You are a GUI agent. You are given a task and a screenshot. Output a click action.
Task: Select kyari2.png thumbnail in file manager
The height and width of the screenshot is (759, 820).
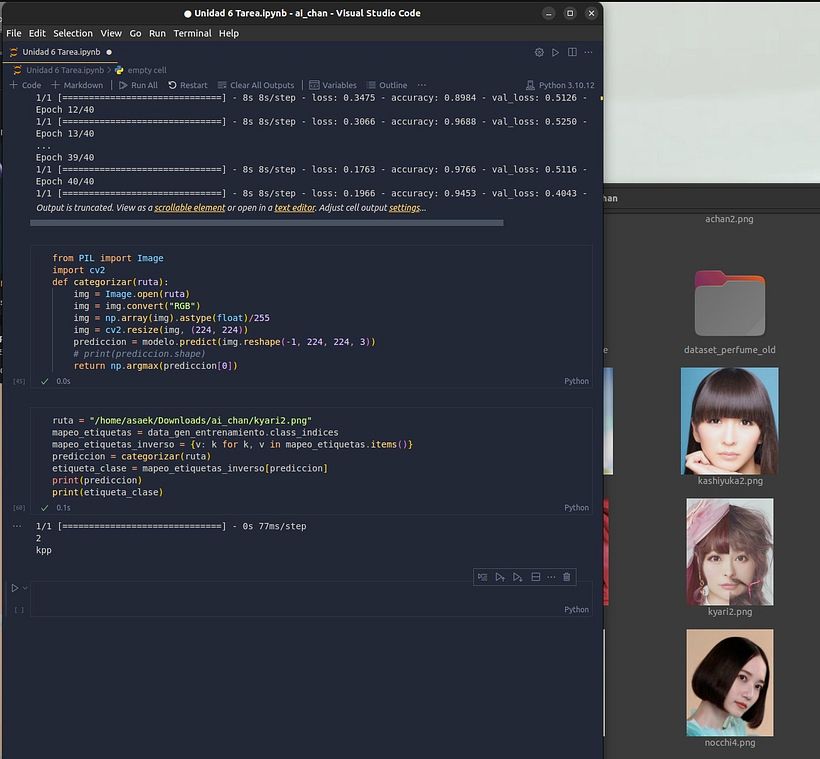tap(730, 551)
